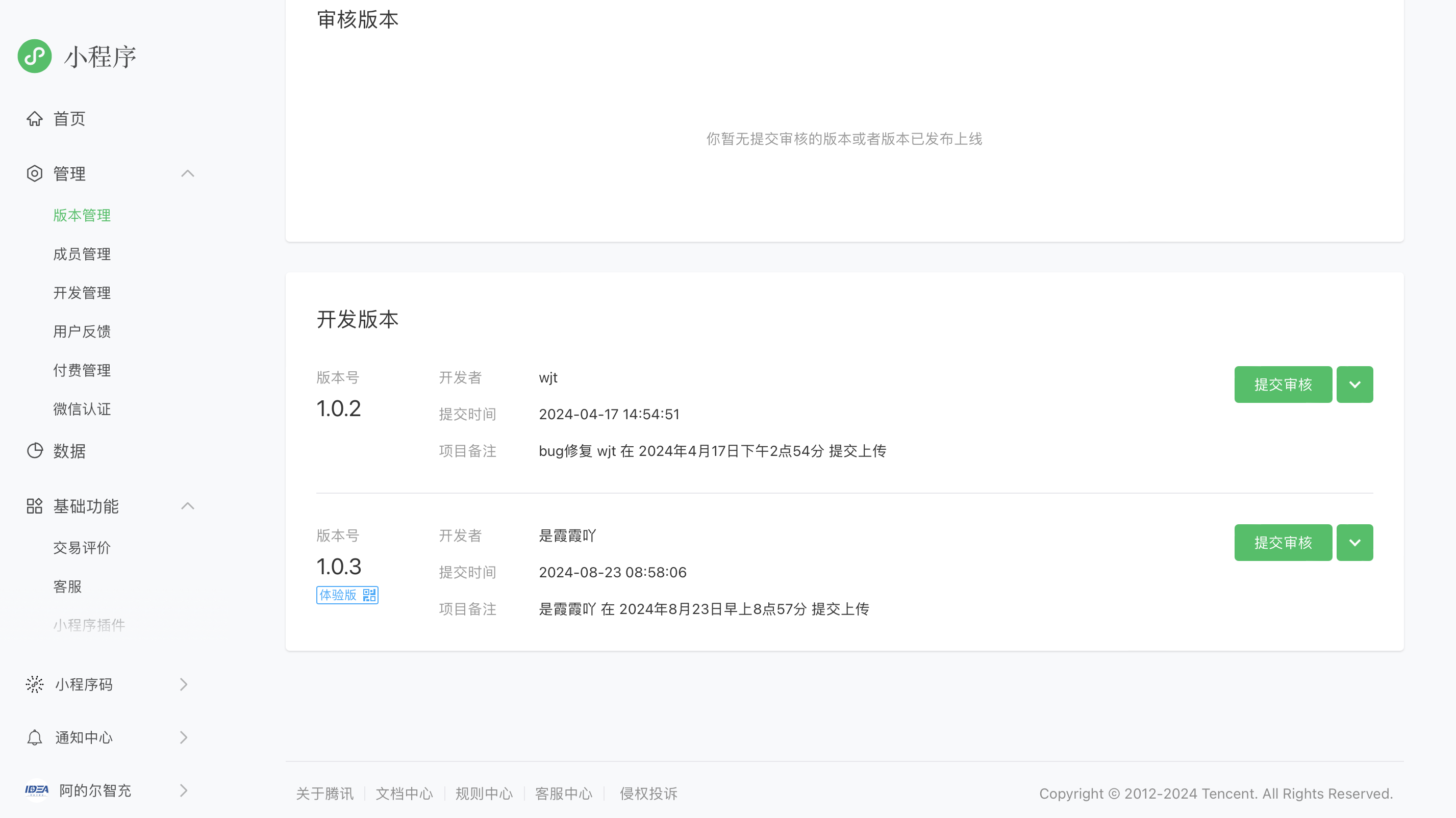The width and height of the screenshot is (1456, 818).
Task: Open 关于腾讯 footer link
Action: 325,794
